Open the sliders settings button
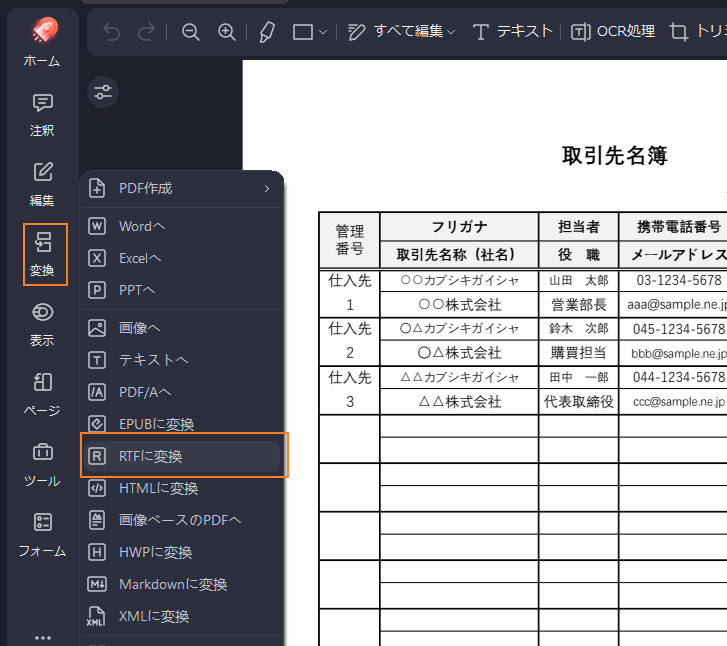Image resolution: width=727 pixels, height=646 pixels. click(103, 92)
